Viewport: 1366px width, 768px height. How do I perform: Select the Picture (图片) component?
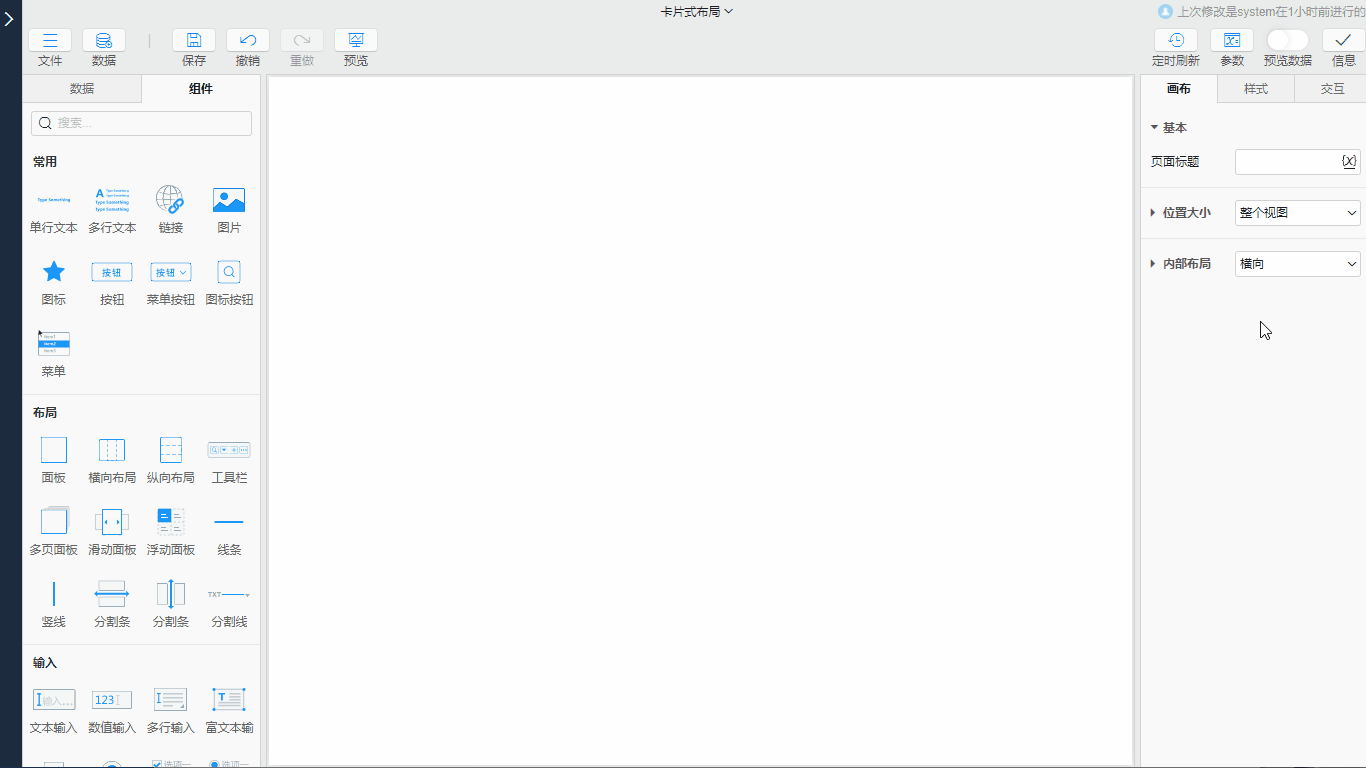pos(229,201)
